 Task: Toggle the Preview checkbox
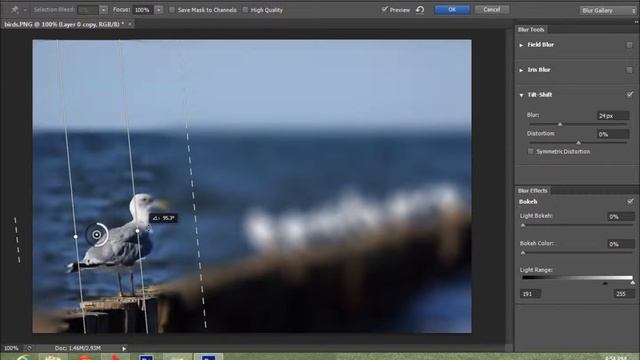coord(384,9)
